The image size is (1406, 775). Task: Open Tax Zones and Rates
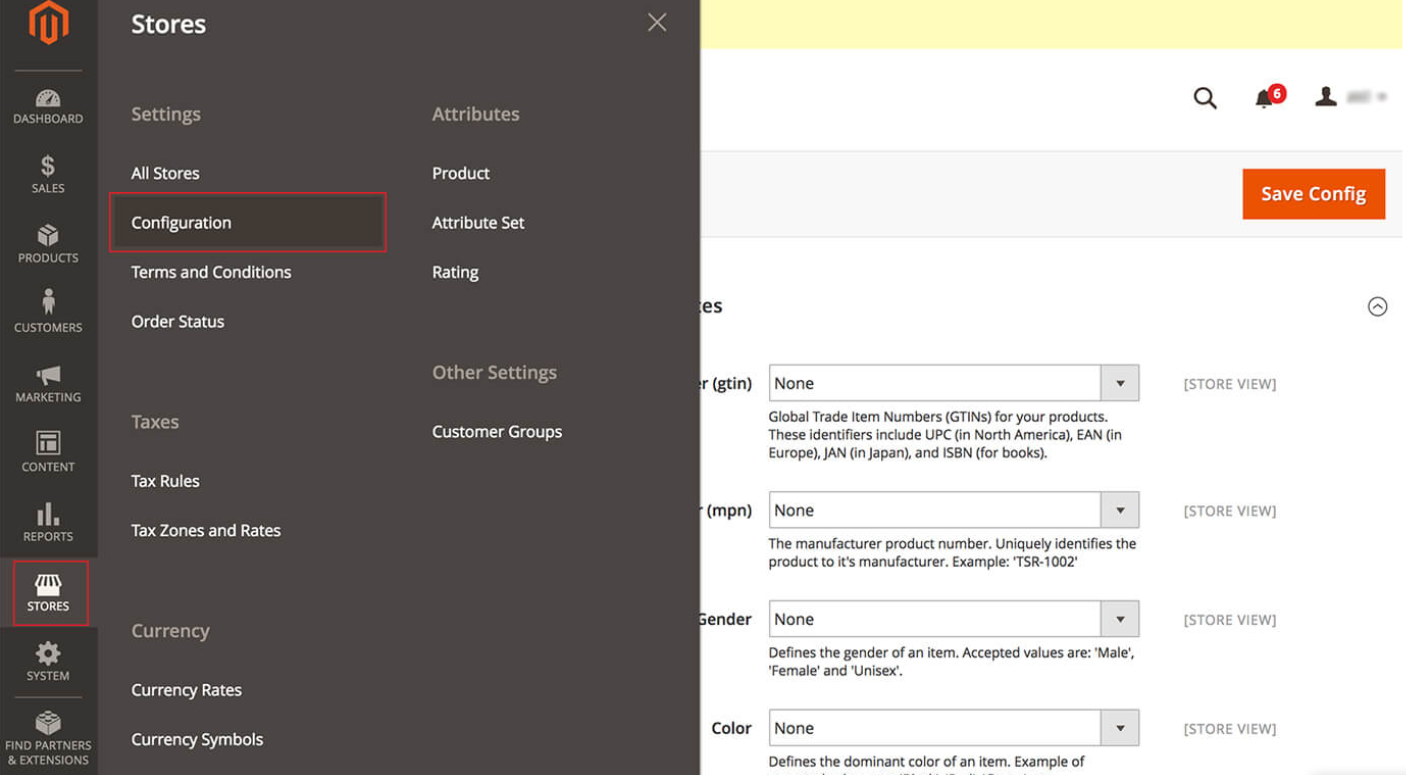coord(206,530)
